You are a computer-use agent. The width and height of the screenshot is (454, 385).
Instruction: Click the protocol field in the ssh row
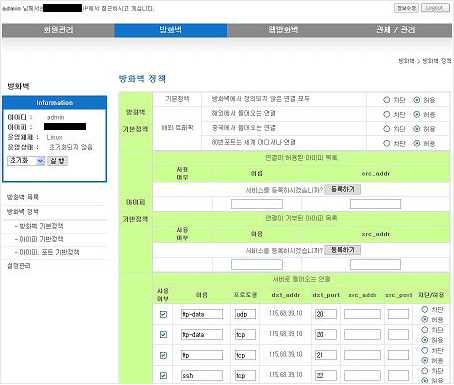pyautogui.click(x=245, y=376)
